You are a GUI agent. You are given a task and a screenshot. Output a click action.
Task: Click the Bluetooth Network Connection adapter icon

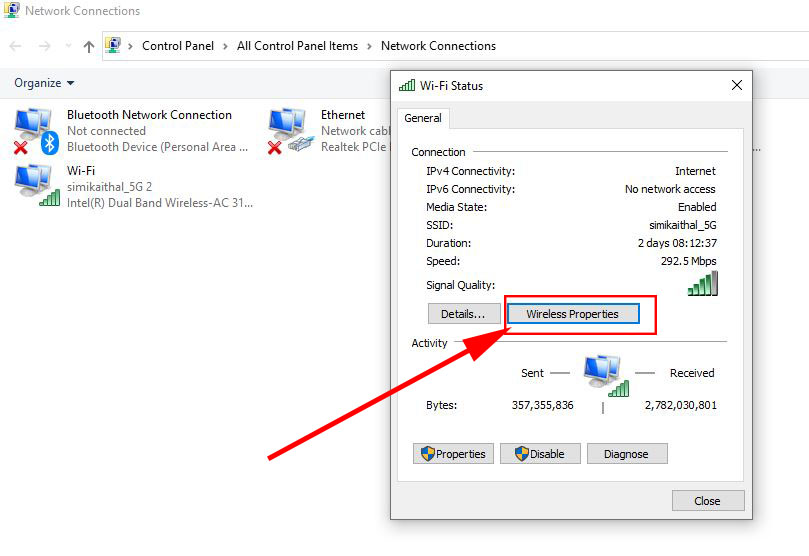(x=35, y=131)
